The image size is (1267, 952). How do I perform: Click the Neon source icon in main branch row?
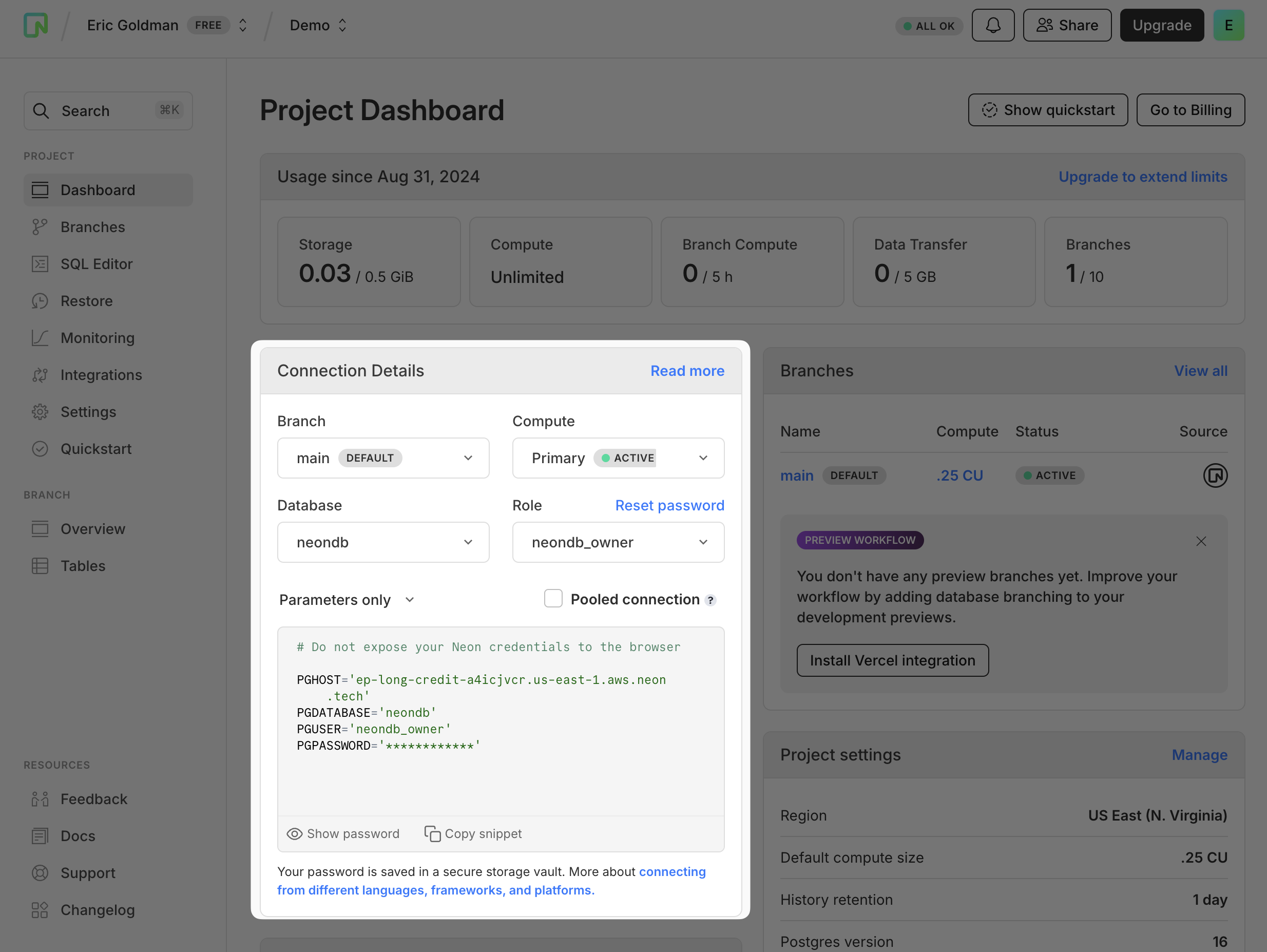1215,475
